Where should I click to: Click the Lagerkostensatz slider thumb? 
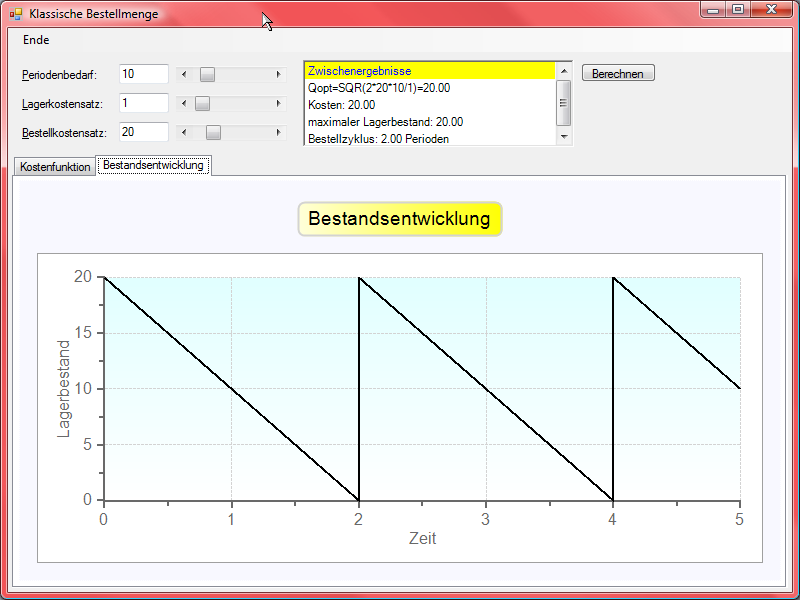tap(202, 103)
